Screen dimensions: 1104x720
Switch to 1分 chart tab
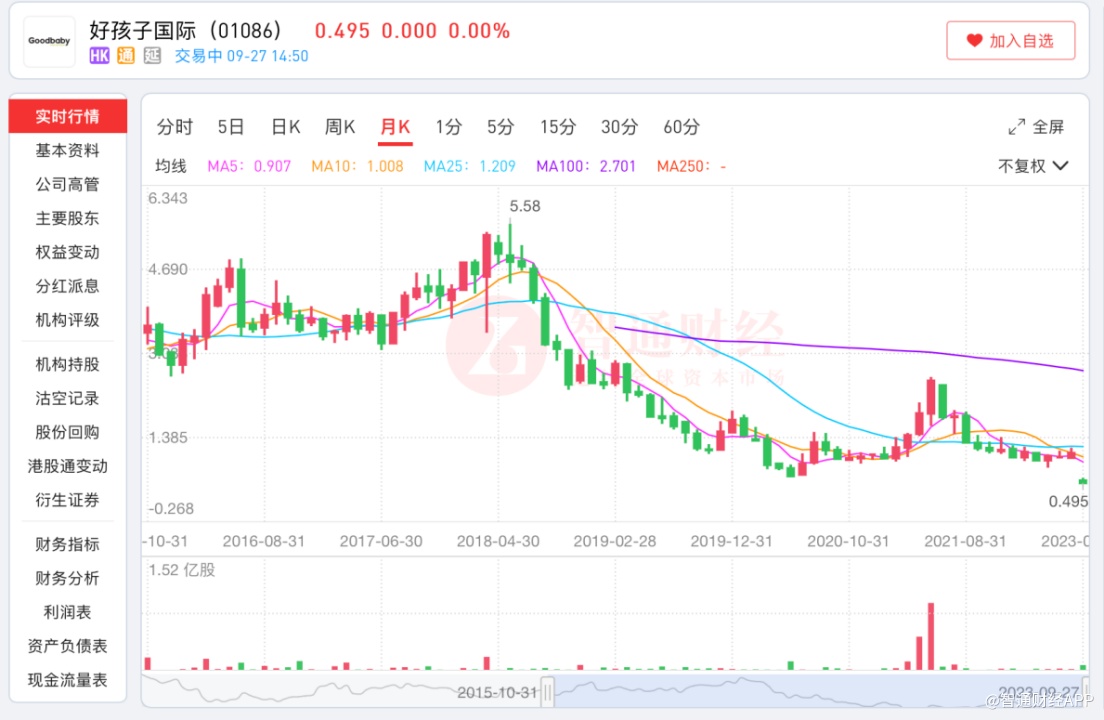click(x=448, y=127)
